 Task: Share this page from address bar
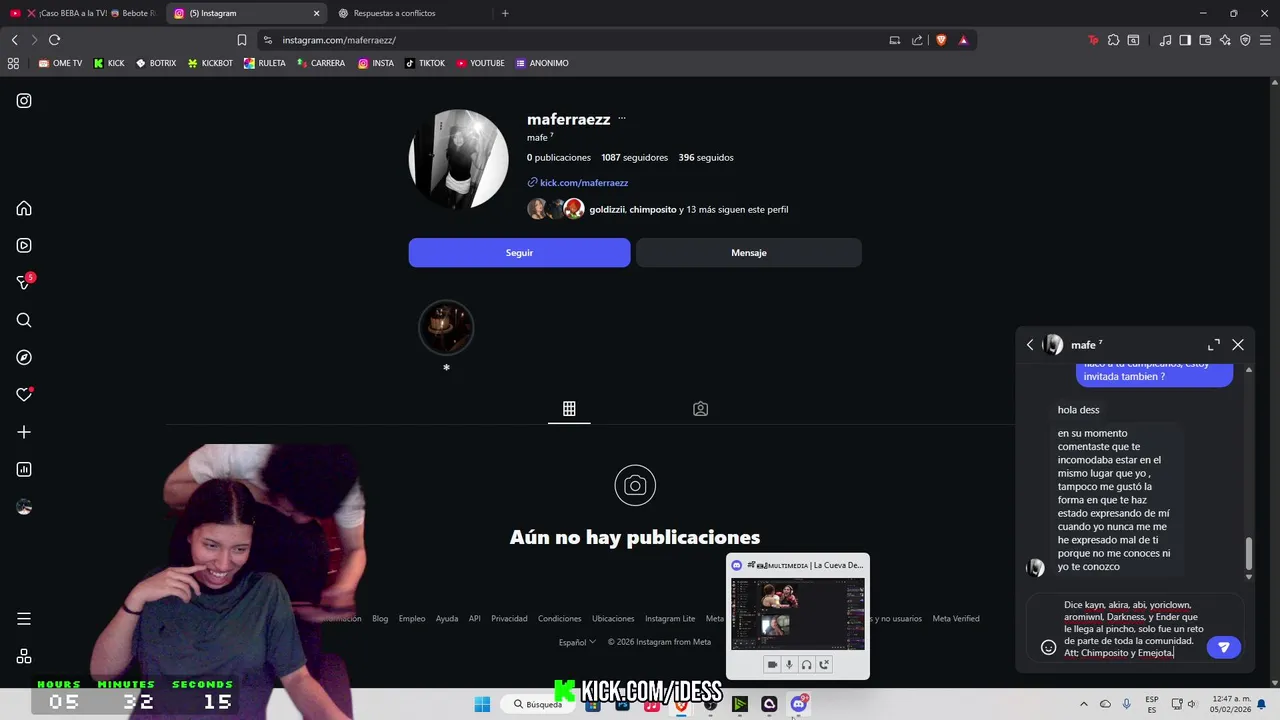pyautogui.click(x=917, y=40)
